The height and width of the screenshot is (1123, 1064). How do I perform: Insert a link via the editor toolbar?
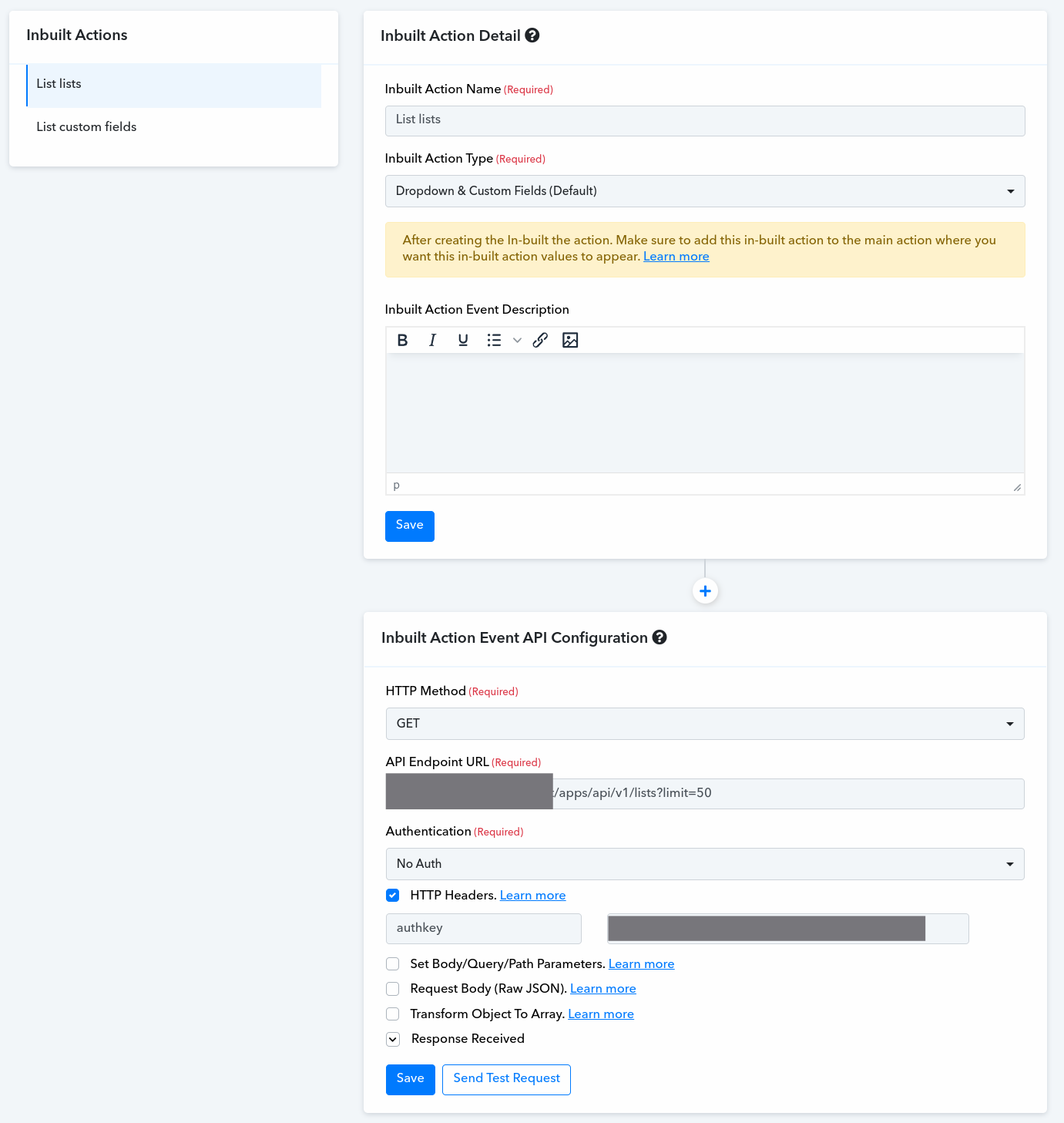(540, 340)
